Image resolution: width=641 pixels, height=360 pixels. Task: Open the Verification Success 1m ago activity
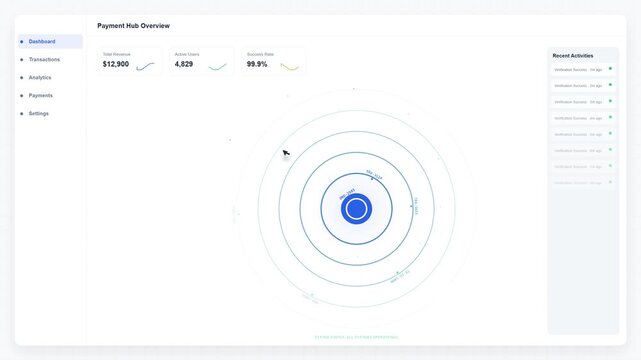583,69
